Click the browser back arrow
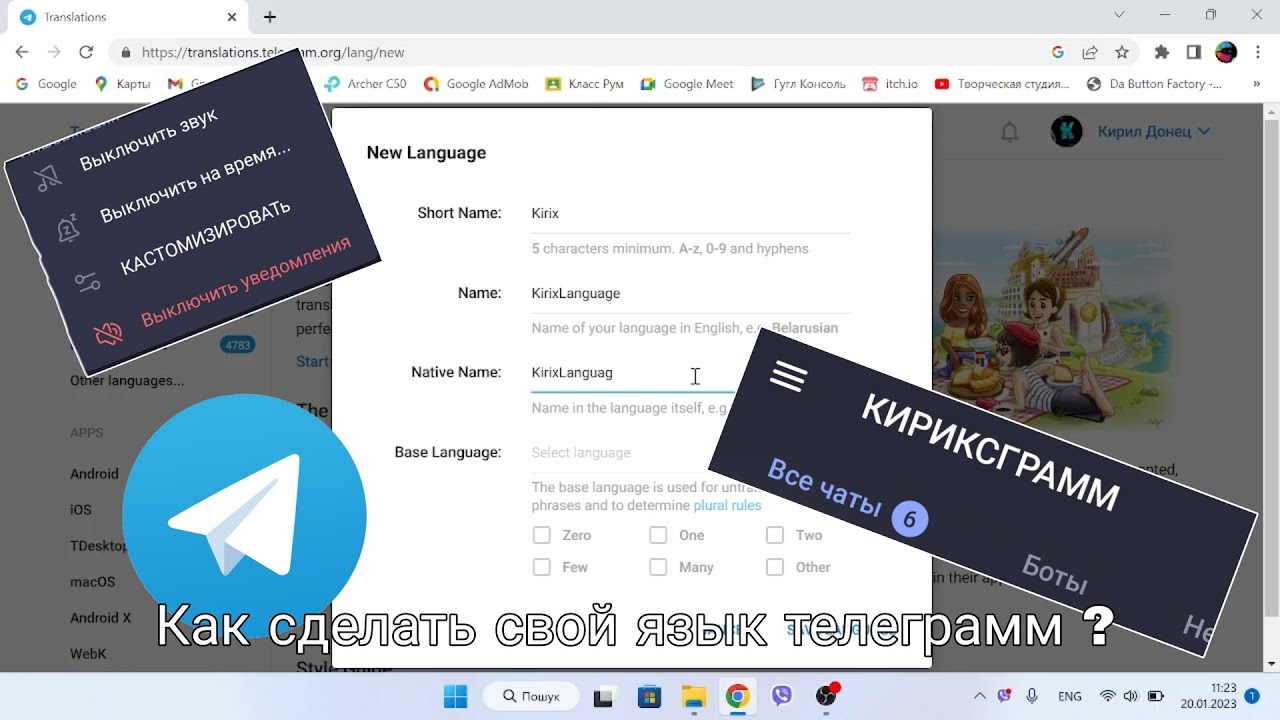This screenshot has width=1280, height=720. click(x=22, y=52)
